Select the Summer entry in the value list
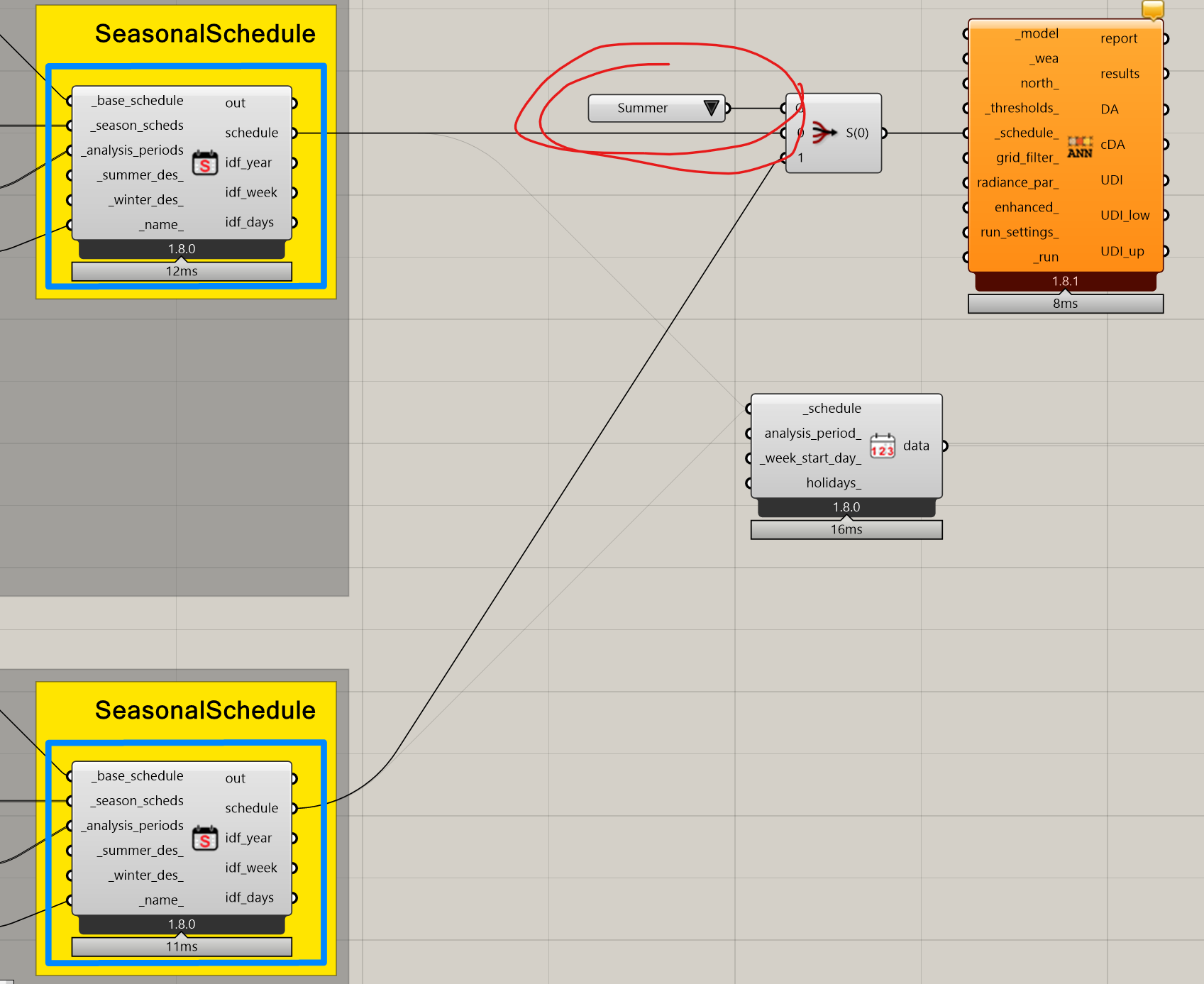This screenshot has height=984, width=1204. coord(642,108)
